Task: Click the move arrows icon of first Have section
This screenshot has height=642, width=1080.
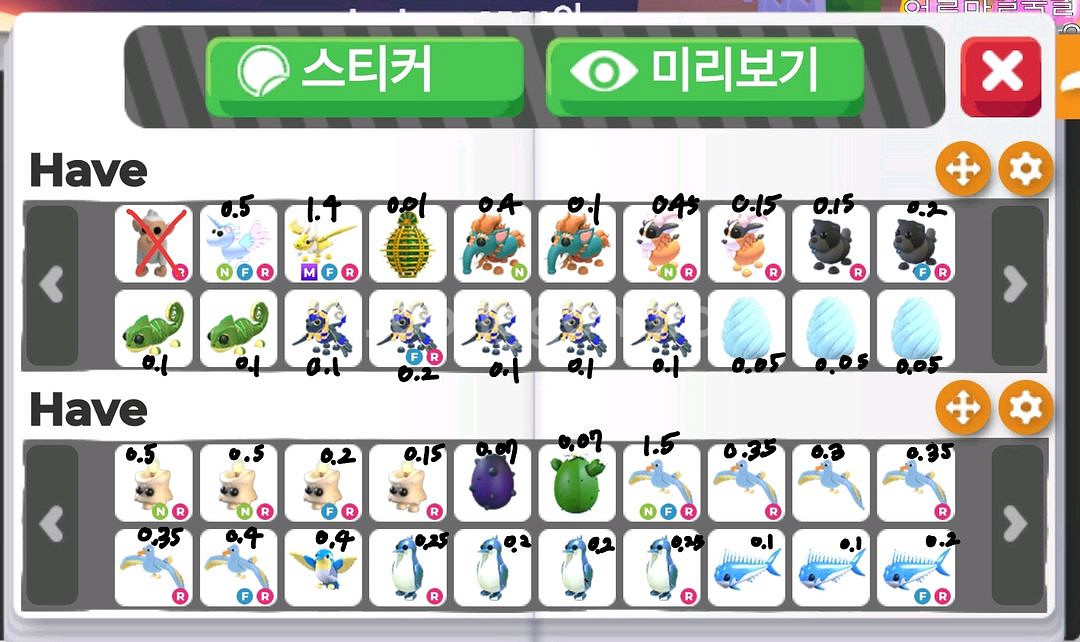Action: pos(963,169)
